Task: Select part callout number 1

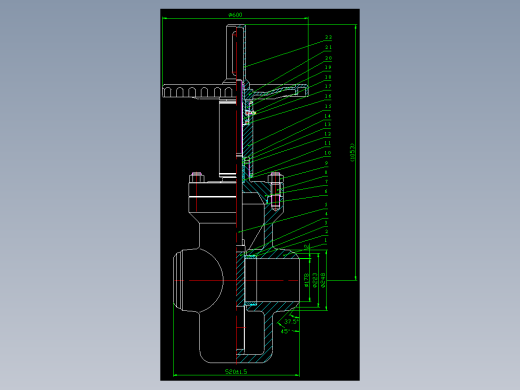Action: tap(326, 240)
